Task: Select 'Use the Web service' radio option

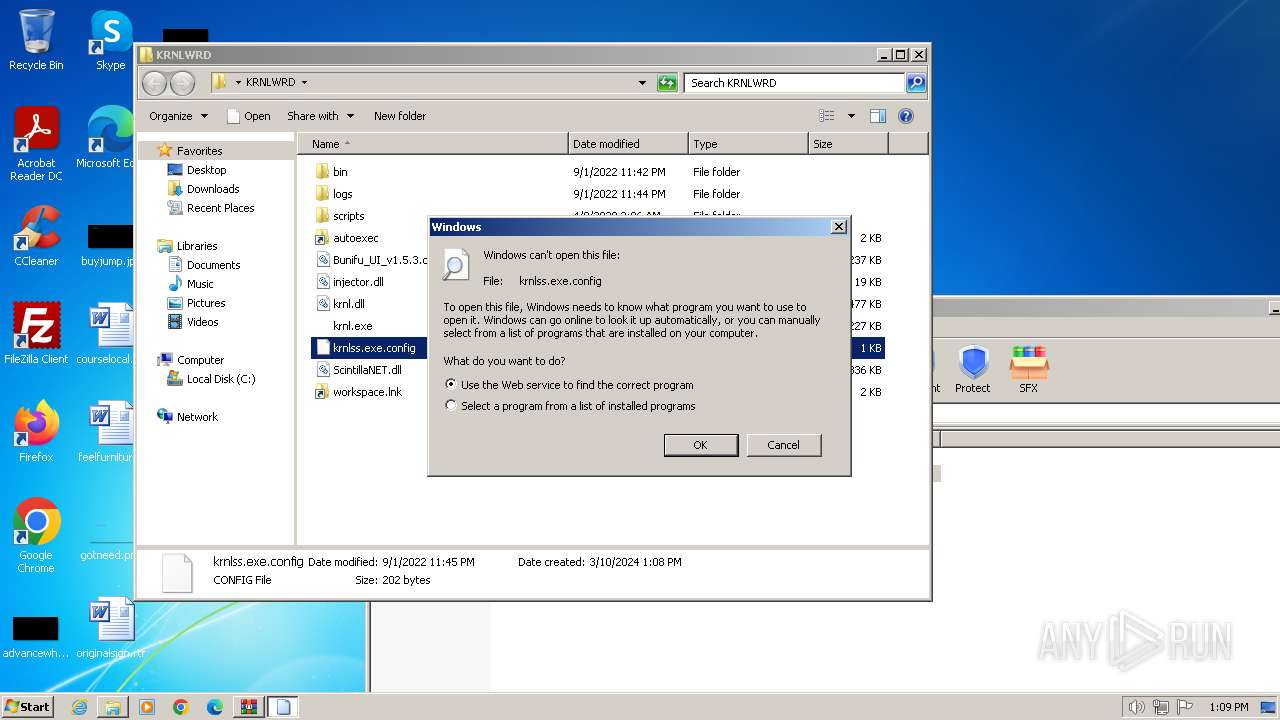Action: click(452, 385)
